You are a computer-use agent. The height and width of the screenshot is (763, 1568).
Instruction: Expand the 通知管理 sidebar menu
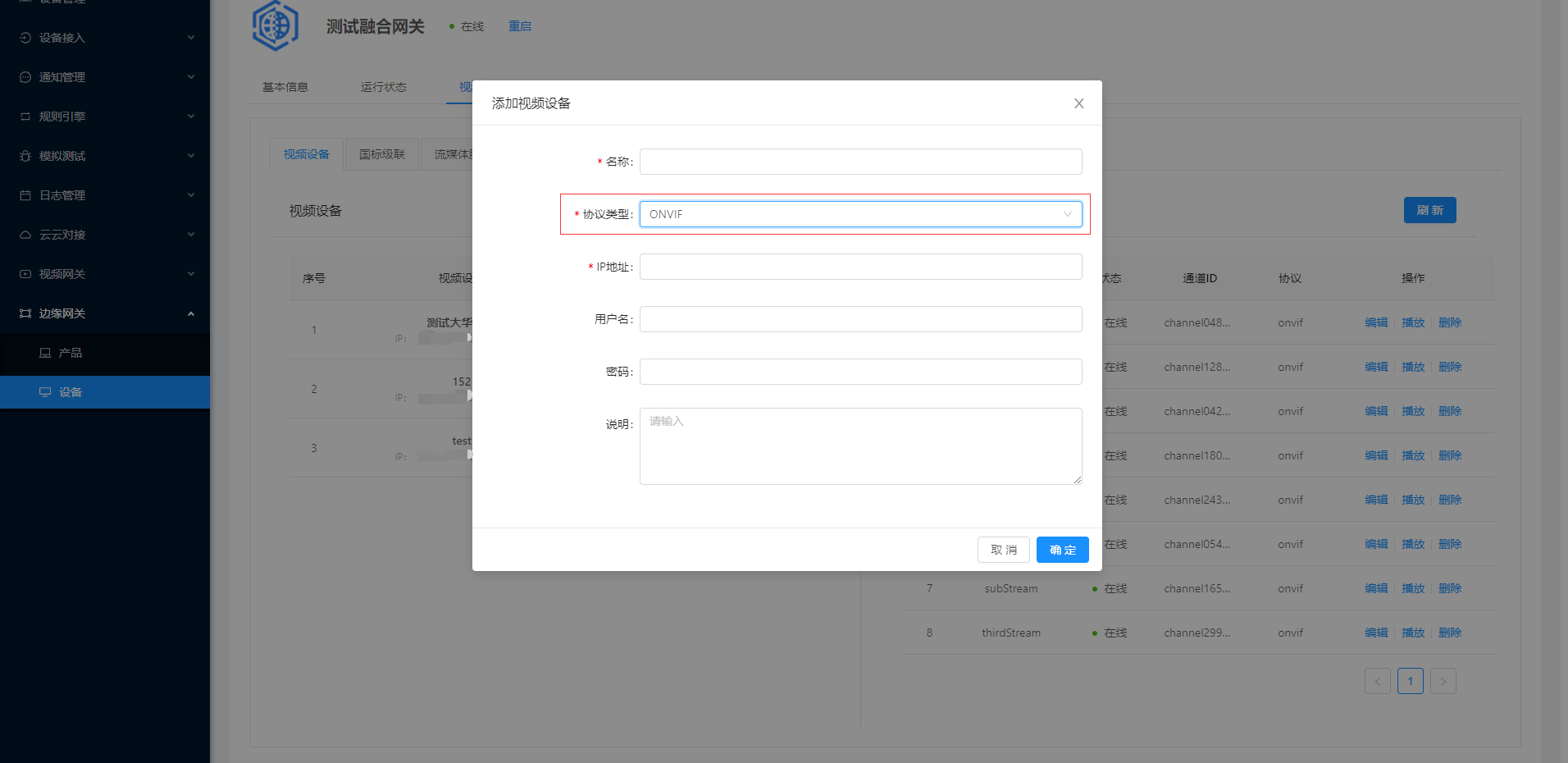click(105, 77)
